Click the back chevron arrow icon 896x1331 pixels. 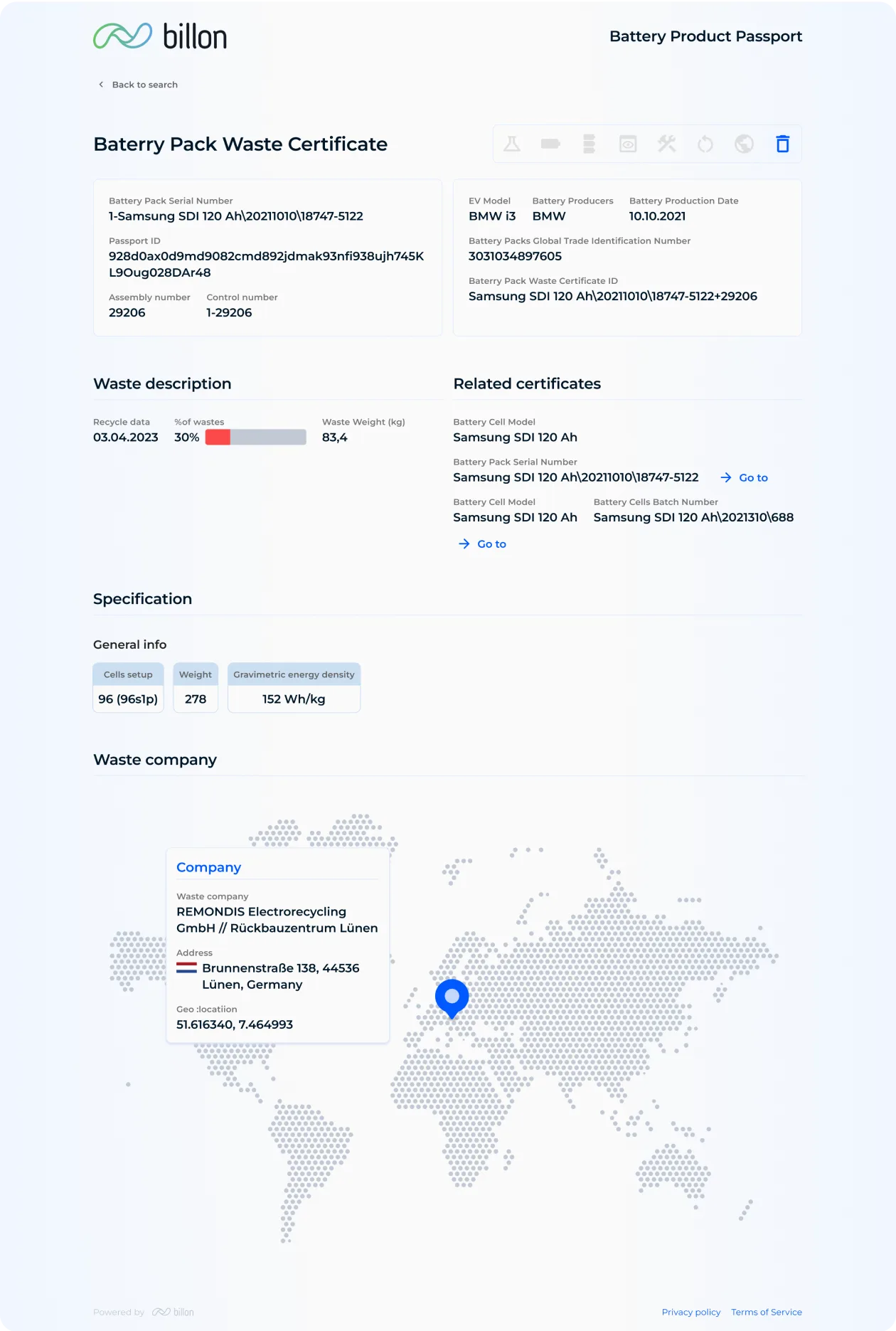[x=101, y=85]
